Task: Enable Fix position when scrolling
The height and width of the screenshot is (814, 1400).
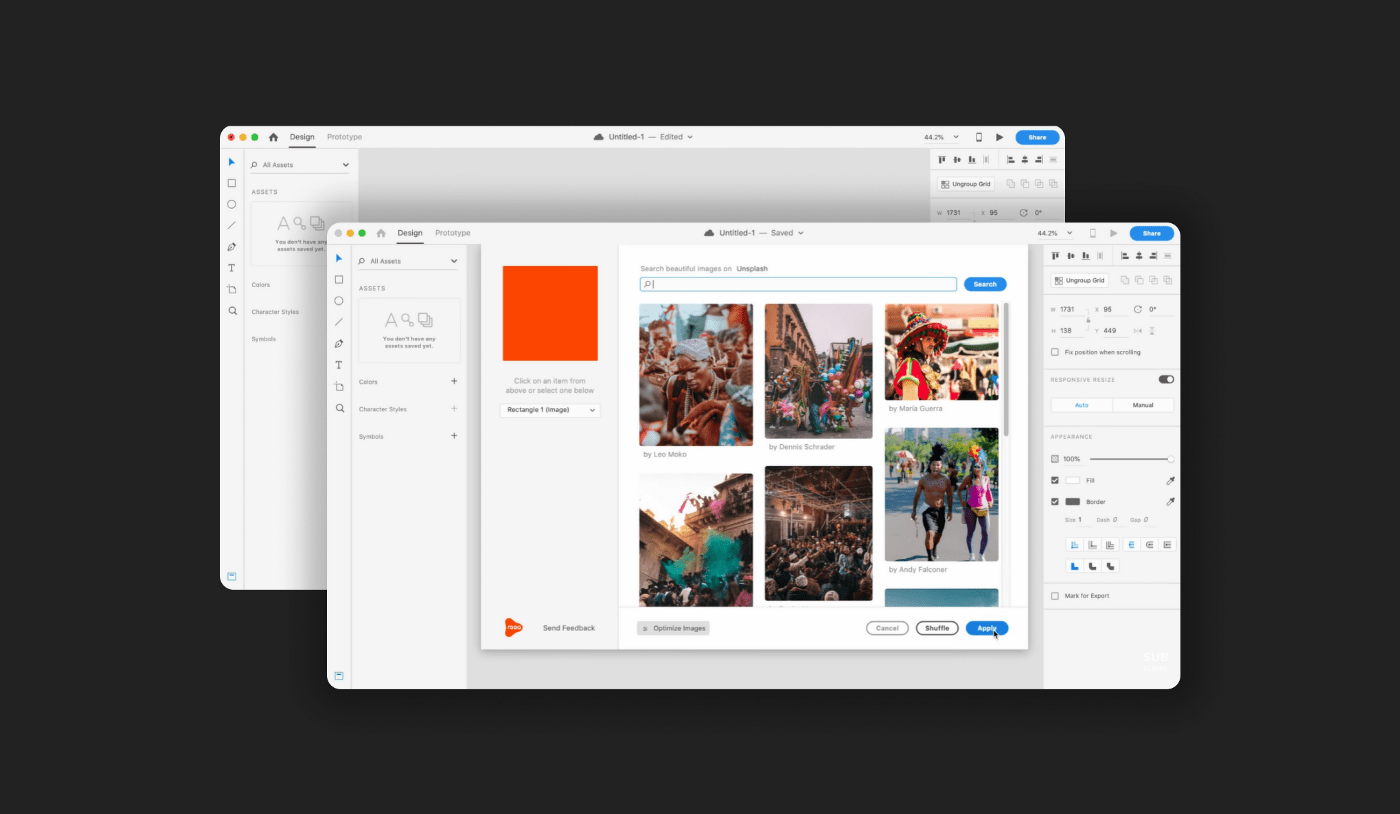Action: (1054, 352)
